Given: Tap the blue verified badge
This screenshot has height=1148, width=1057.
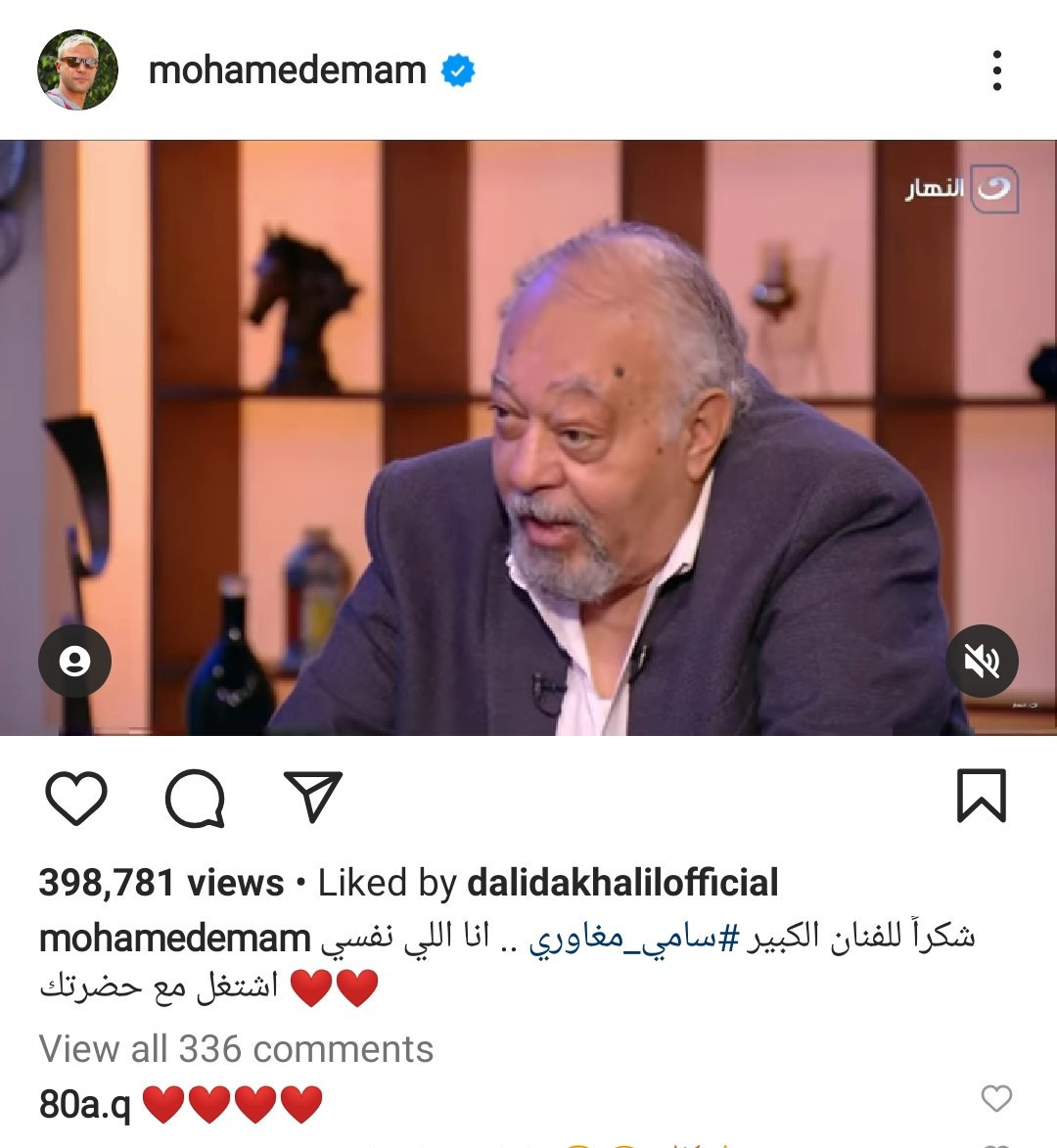Looking at the screenshot, I should [458, 70].
